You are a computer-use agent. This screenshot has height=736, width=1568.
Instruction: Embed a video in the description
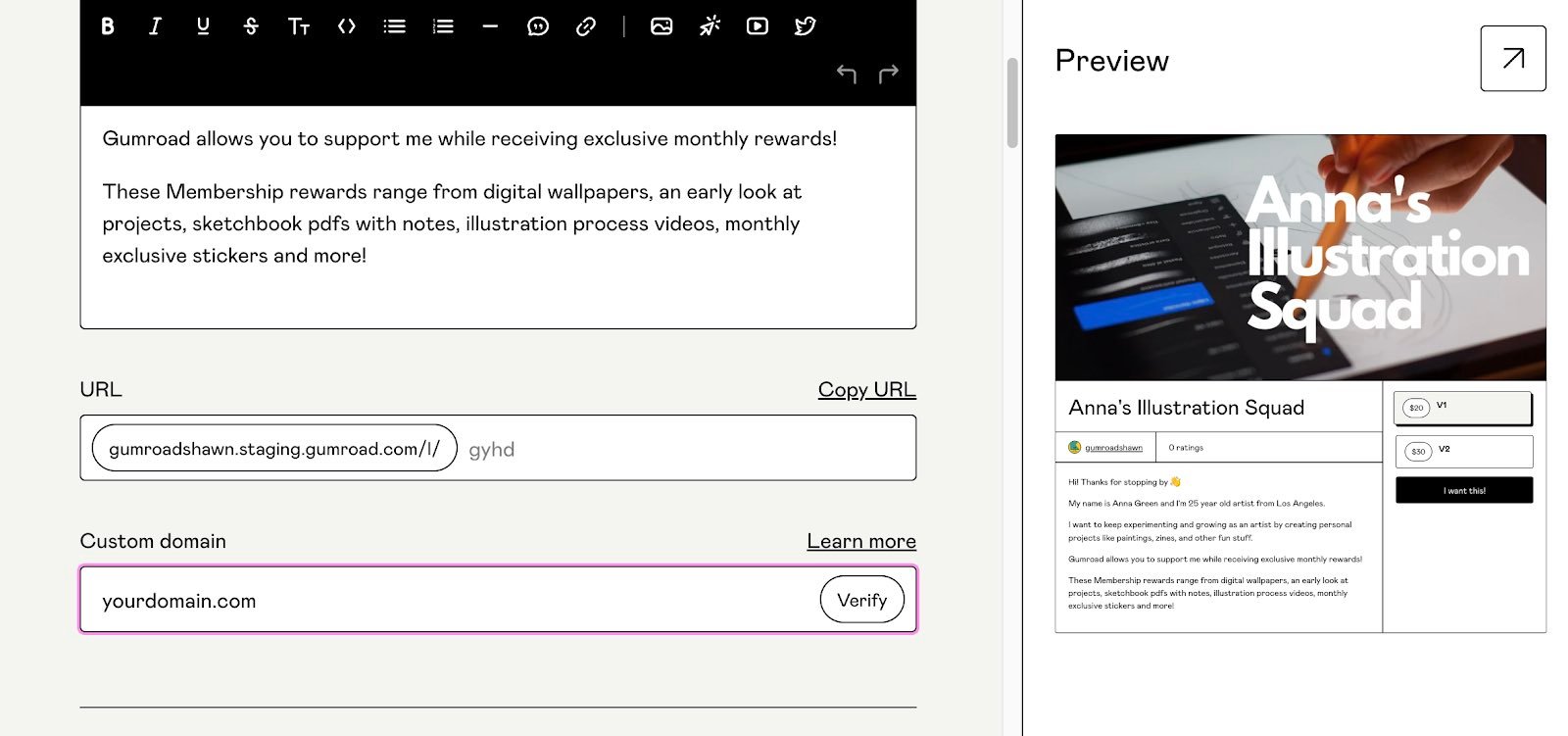click(758, 26)
